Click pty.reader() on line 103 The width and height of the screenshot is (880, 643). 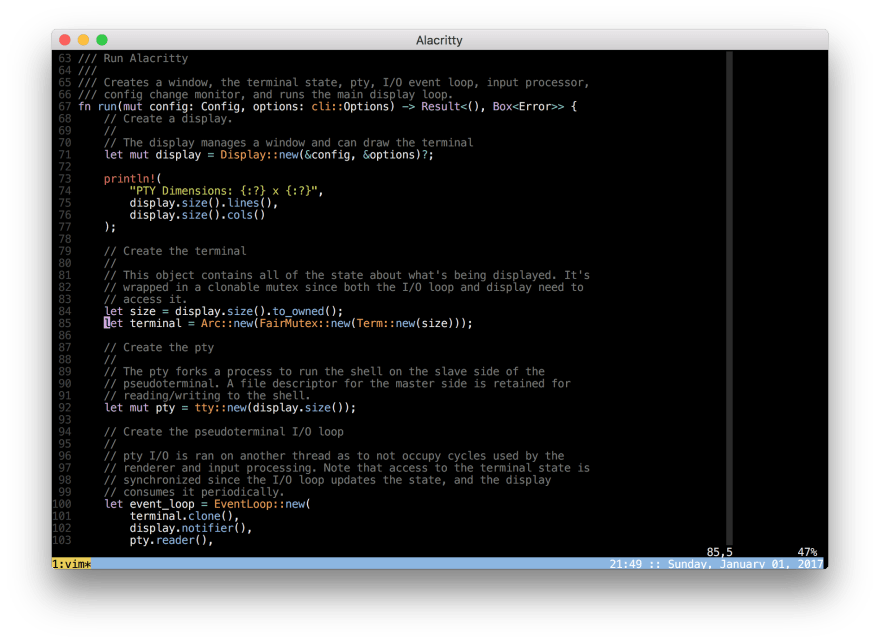[171, 540]
